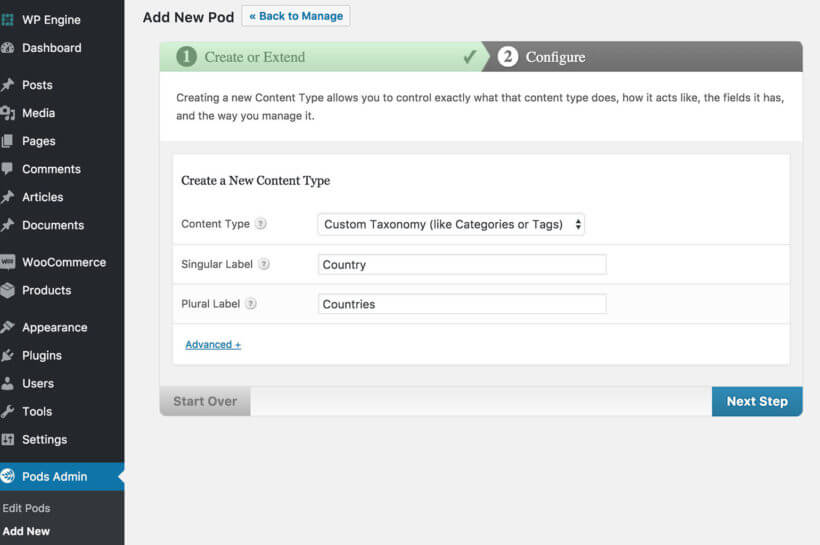Image resolution: width=820 pixels, height=545 pixels.
Task: Open the Content Type dropdown
Action: tap(451, 224)
